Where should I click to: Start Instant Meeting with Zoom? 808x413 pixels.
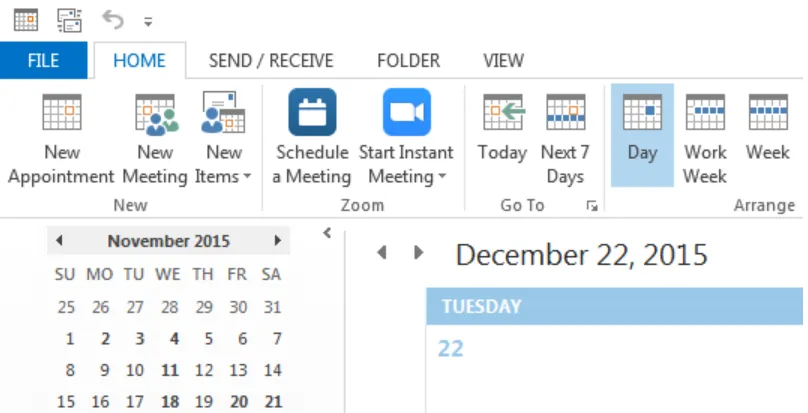pyautogui.click(x=406, y=138)
